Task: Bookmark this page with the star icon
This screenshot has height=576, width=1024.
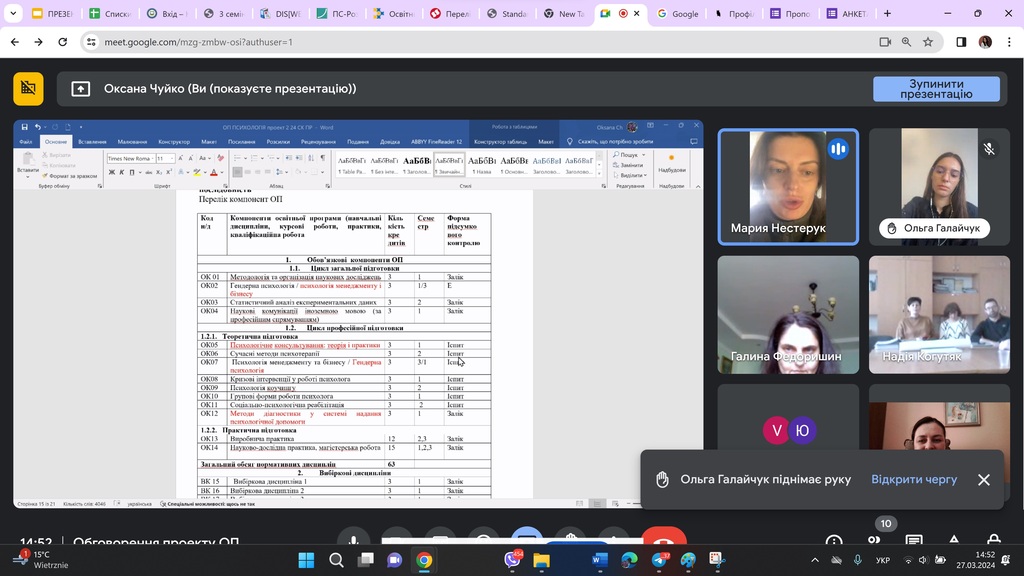Action: [x=928, y=42]
